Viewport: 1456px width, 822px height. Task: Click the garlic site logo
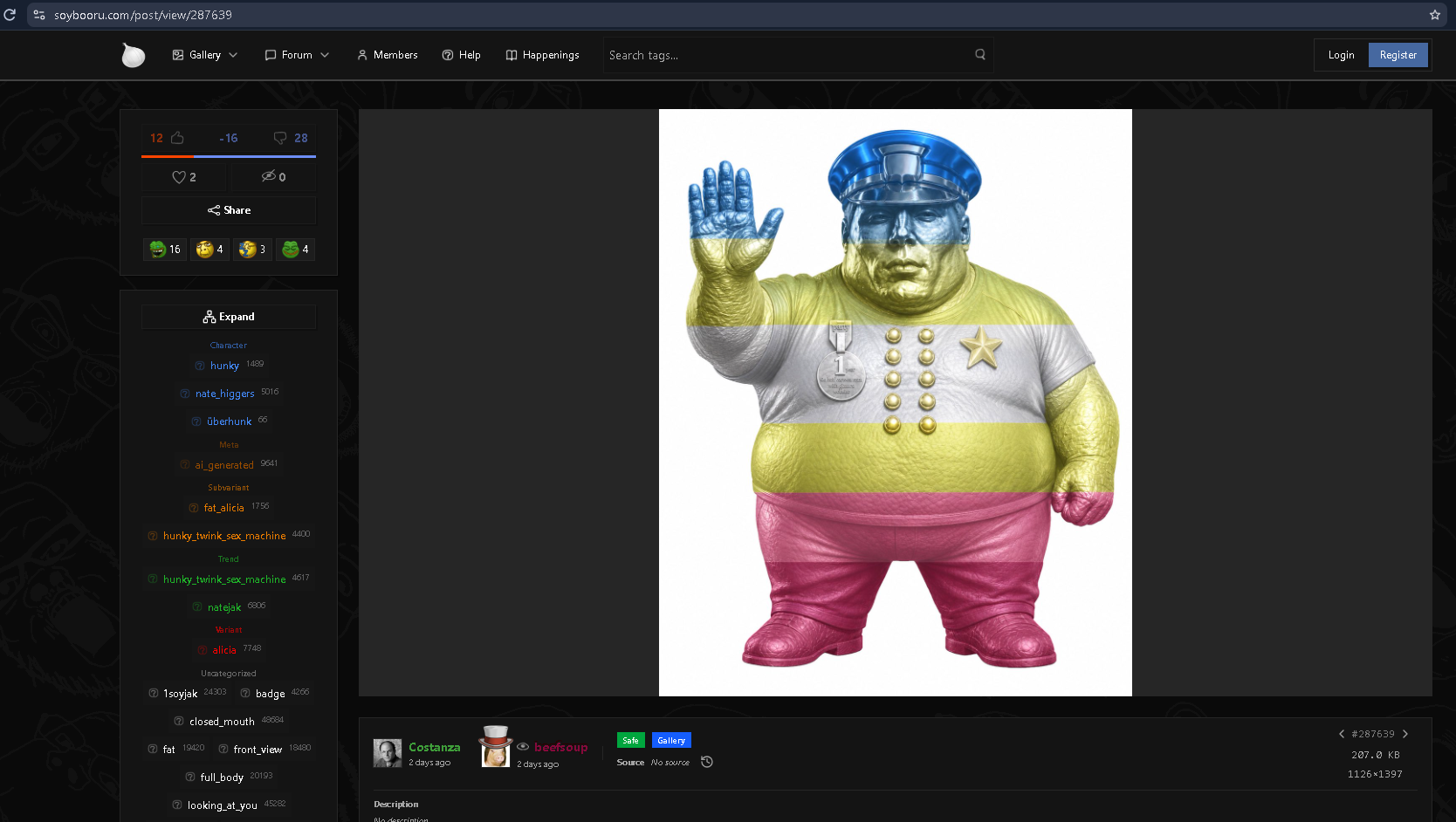(x=133, y=55)
